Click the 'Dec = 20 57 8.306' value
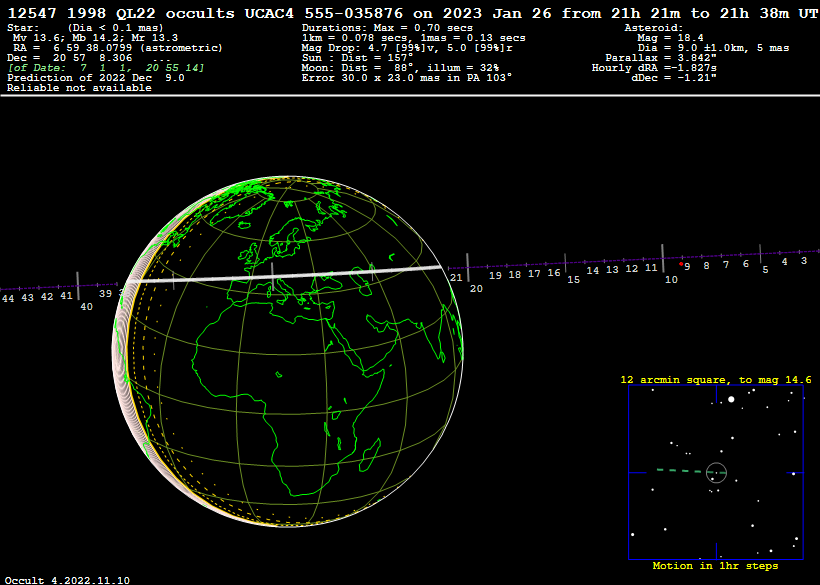 point(70,58)
